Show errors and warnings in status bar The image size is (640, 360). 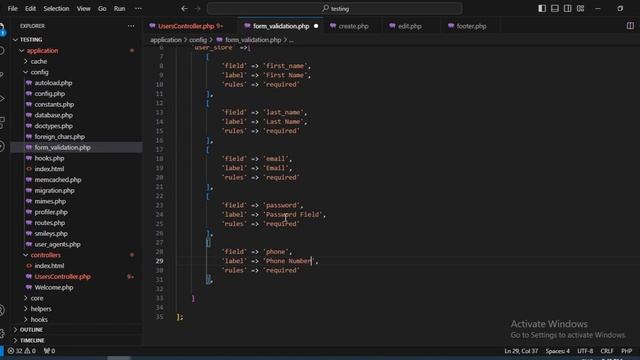click(x=22, y=351)
